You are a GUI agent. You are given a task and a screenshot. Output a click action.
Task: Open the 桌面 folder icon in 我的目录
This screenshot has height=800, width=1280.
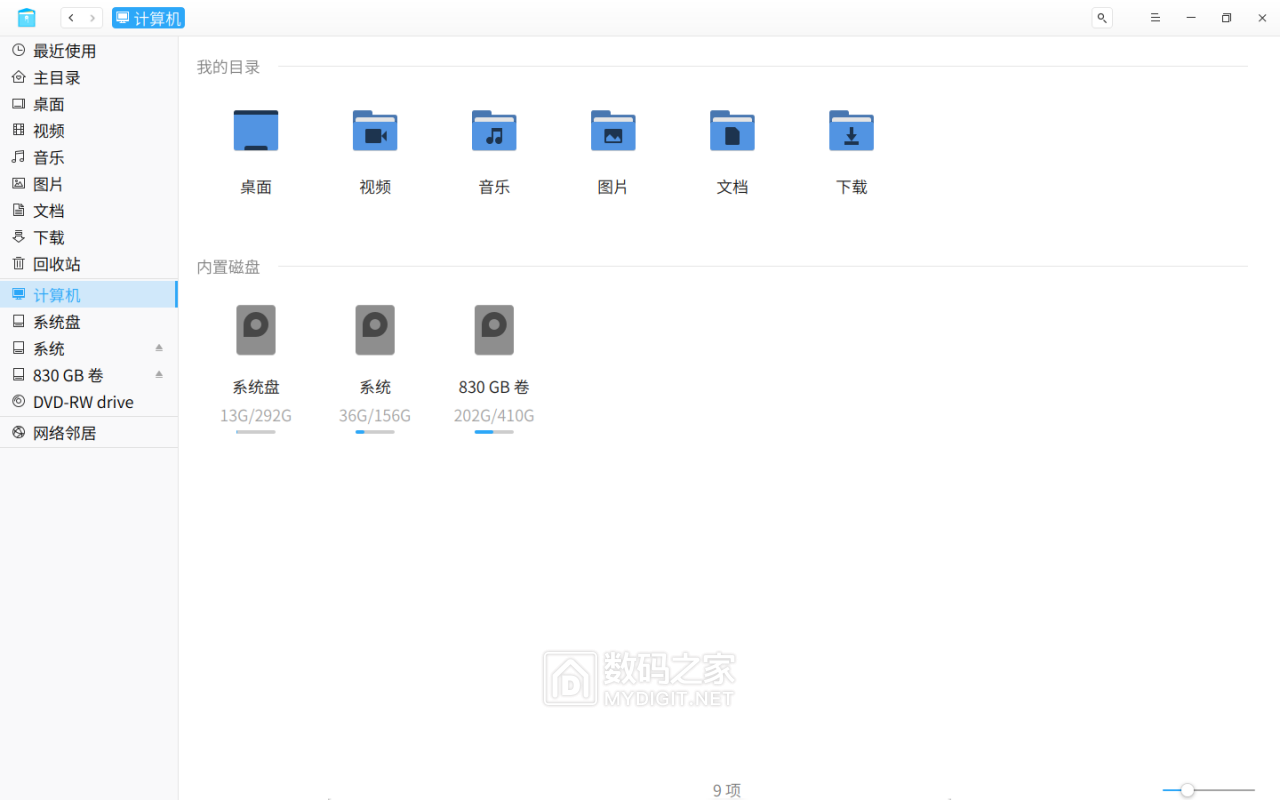pyautogui.click(x=256, y=131)
